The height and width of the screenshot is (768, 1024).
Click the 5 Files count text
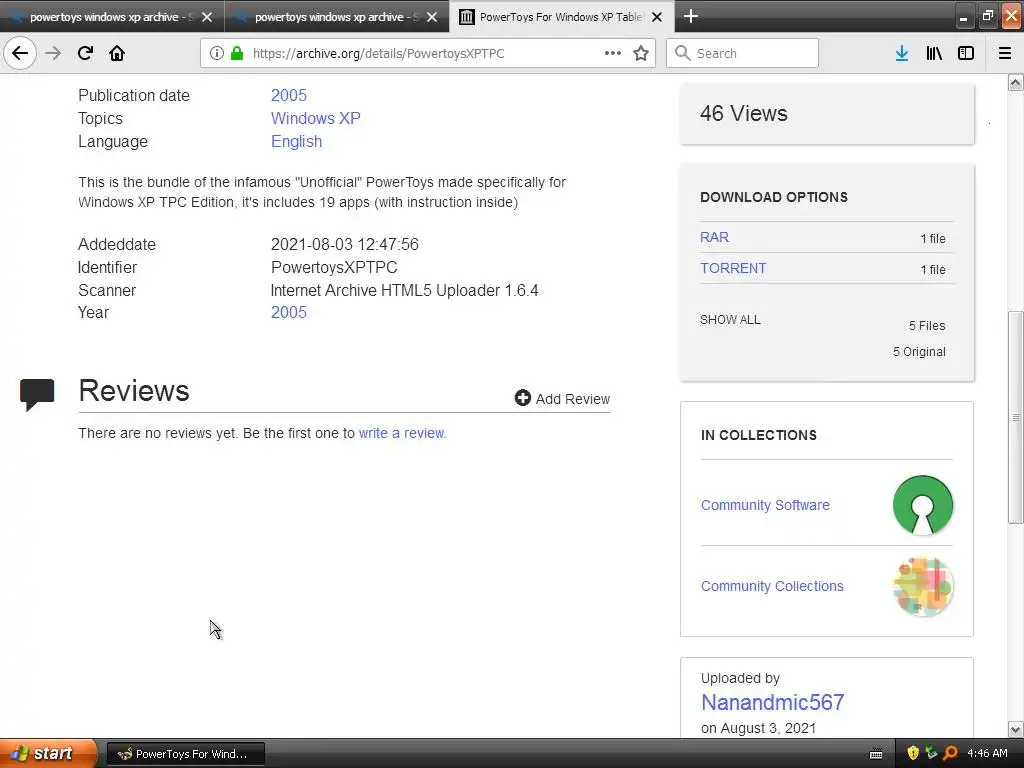(927, 325)
